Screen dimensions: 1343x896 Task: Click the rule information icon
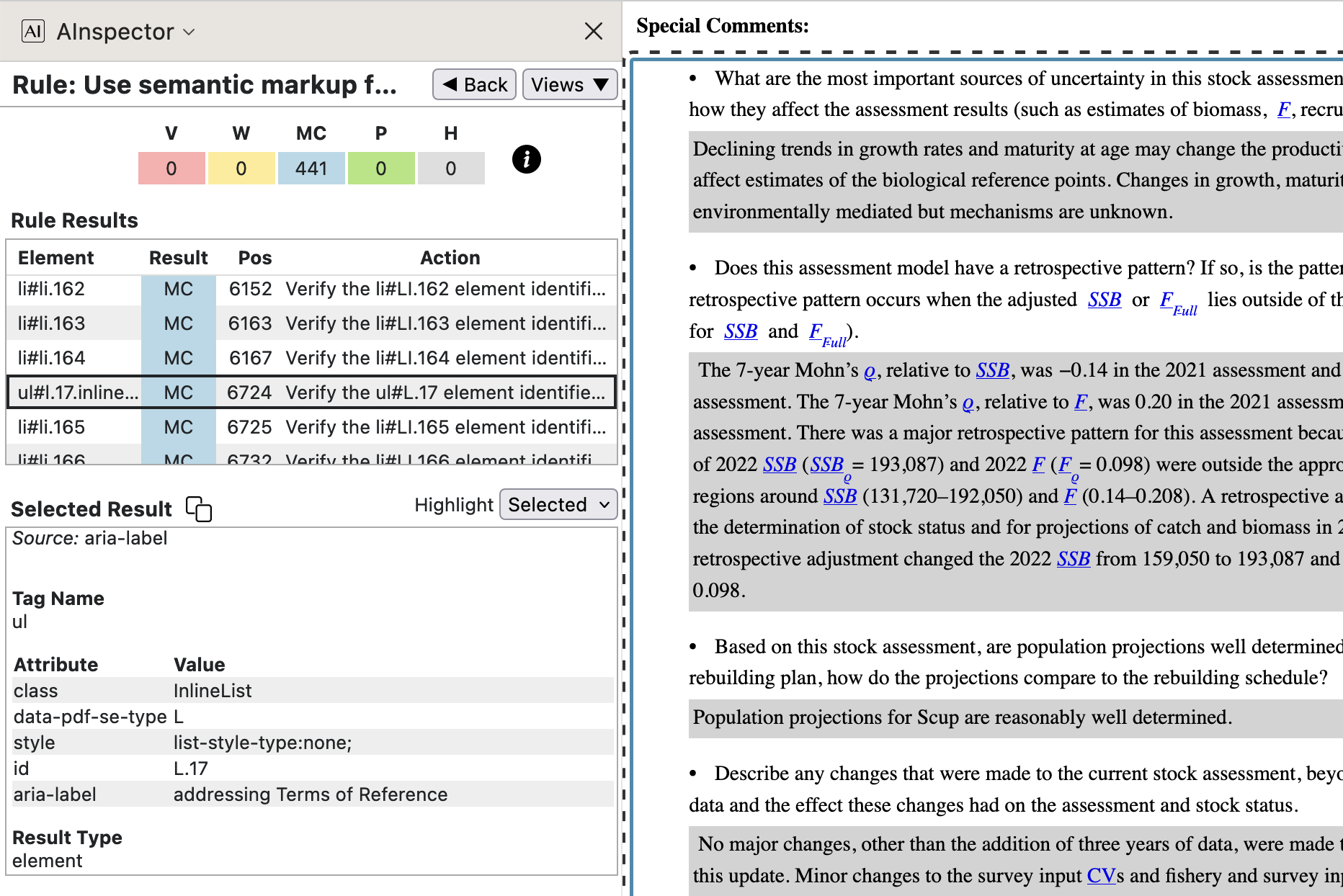point(526,159)
